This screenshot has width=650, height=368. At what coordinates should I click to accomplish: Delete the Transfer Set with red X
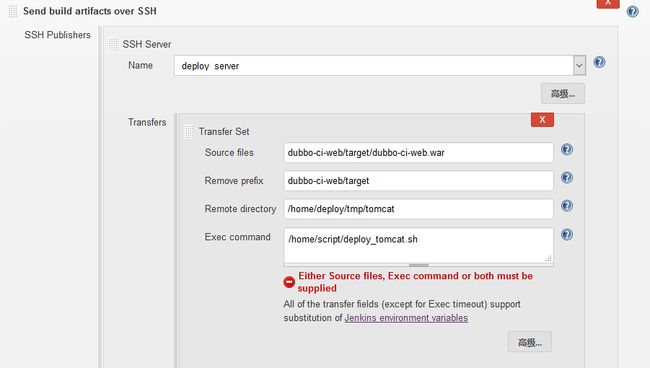[x=542, y=120]
